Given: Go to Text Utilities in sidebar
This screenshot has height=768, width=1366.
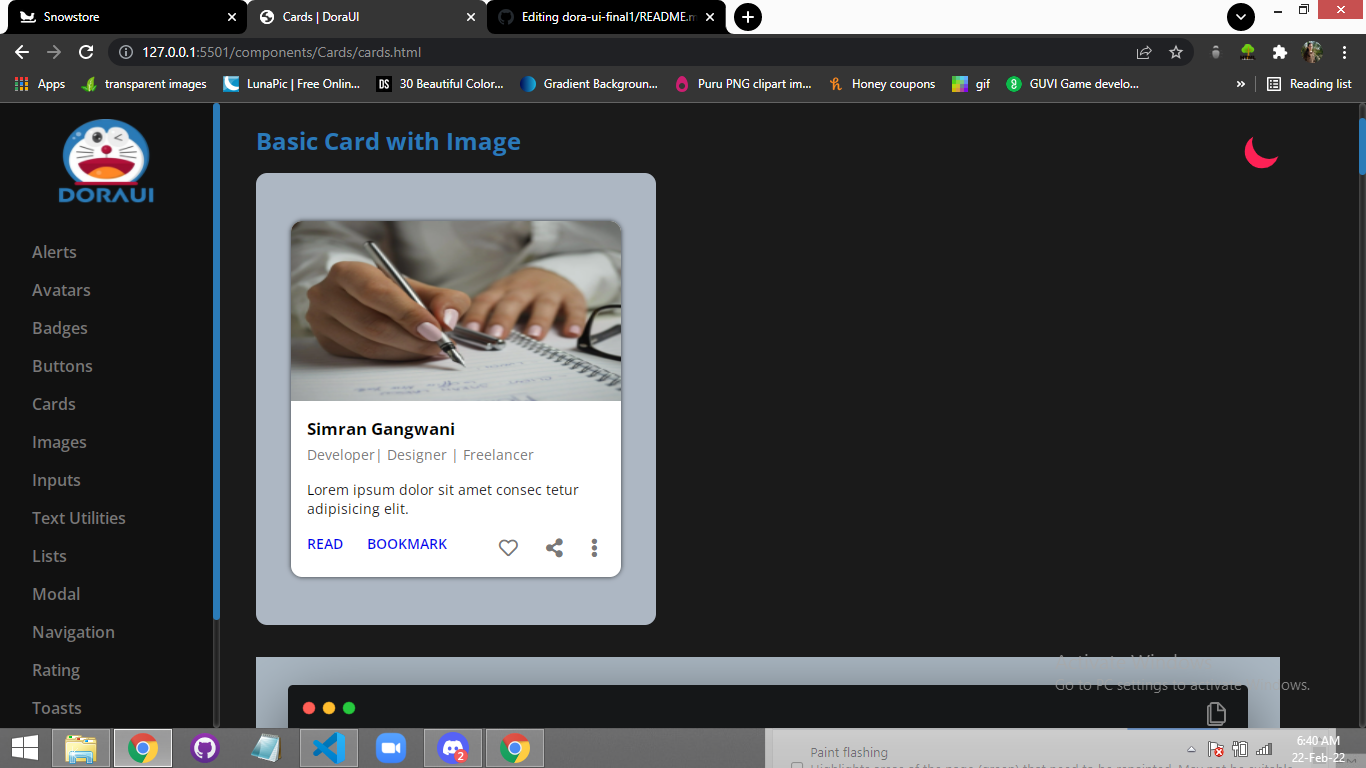Looking at the screenshot, I should coord(79,518).
